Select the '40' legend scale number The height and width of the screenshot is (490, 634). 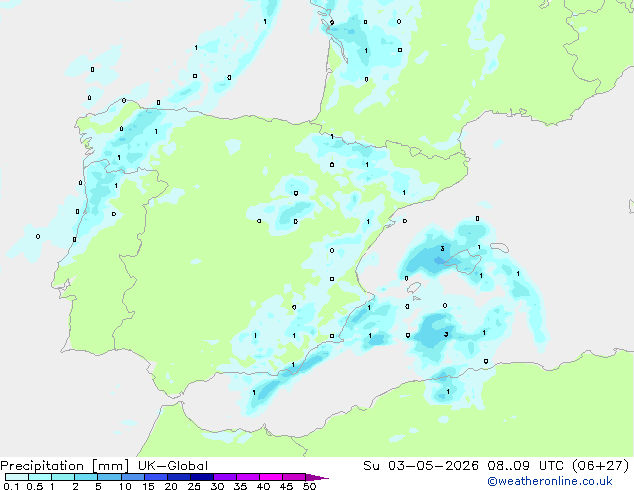tap(263, 486)
